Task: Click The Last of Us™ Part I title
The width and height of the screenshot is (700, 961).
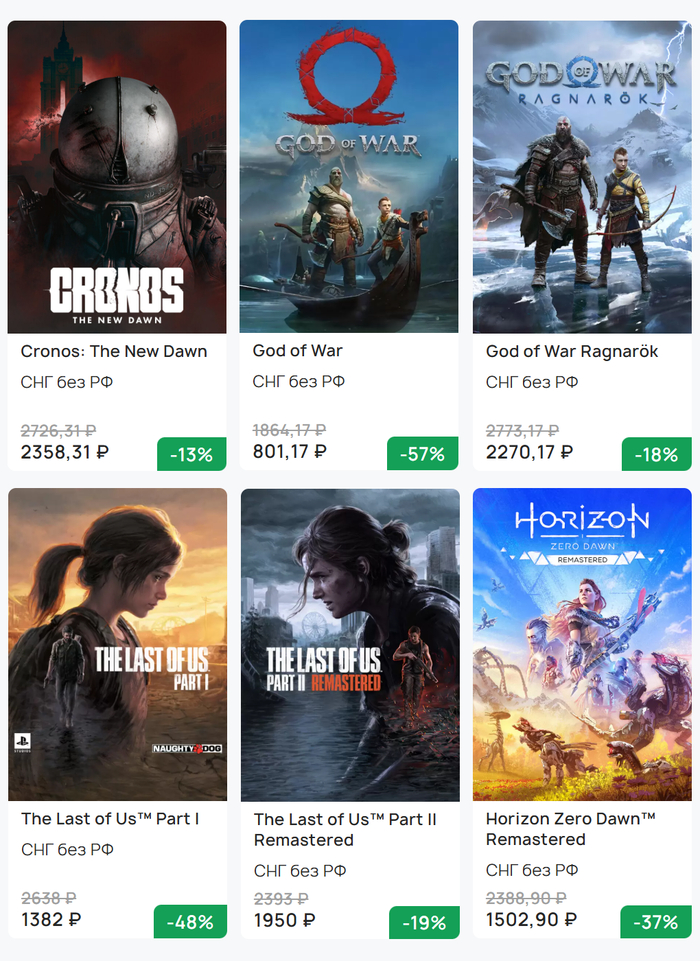Action: click(110, 819)
